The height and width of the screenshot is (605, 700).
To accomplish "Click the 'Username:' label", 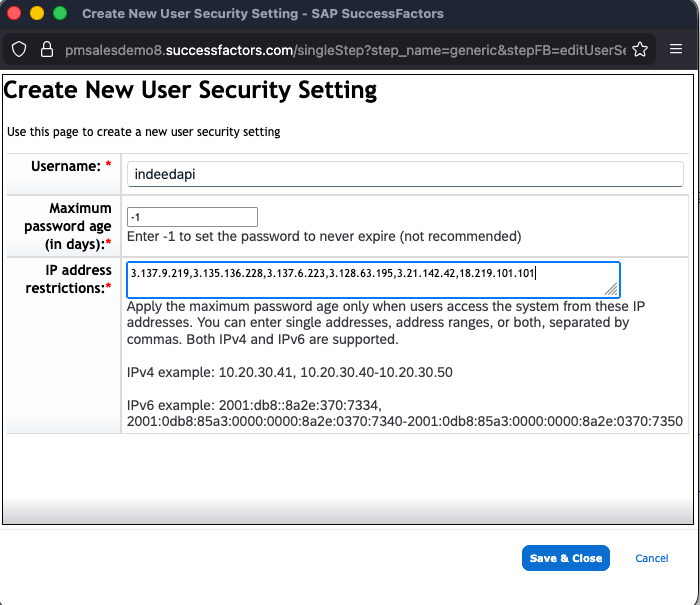I will [66, 166].
